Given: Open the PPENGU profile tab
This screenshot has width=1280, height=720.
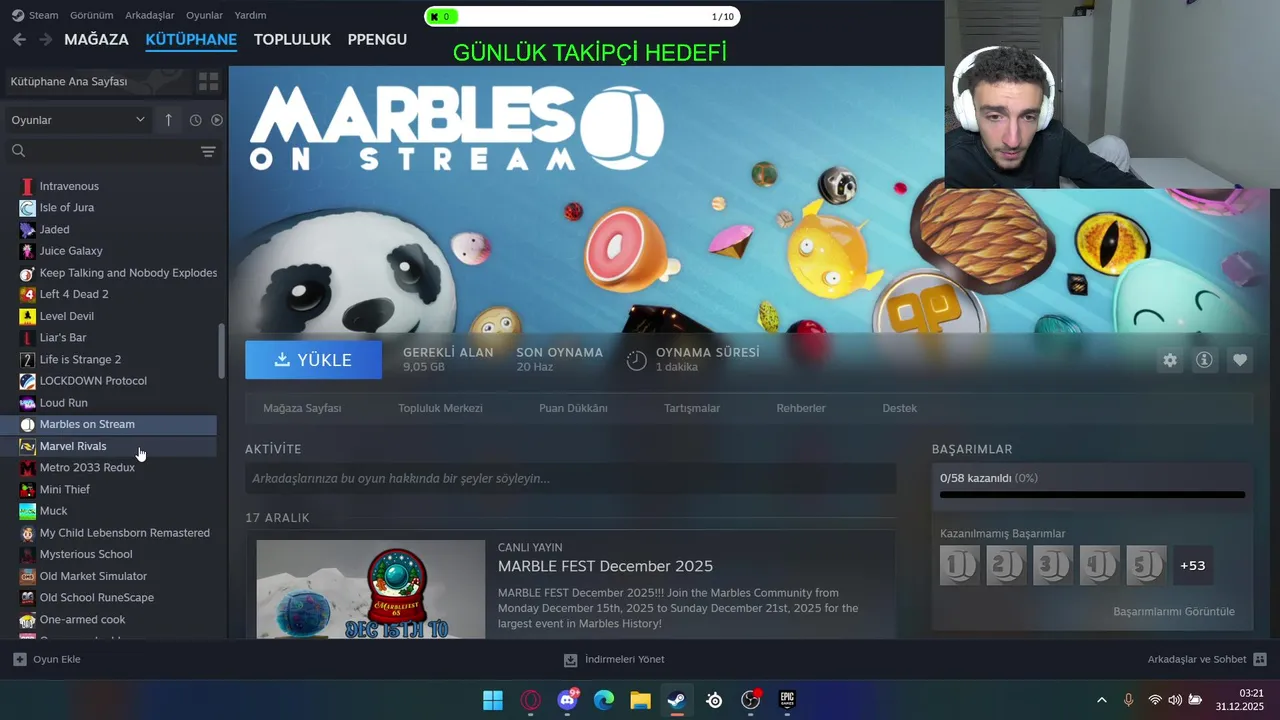Looking at the screenshot, I should coord(377,39).
